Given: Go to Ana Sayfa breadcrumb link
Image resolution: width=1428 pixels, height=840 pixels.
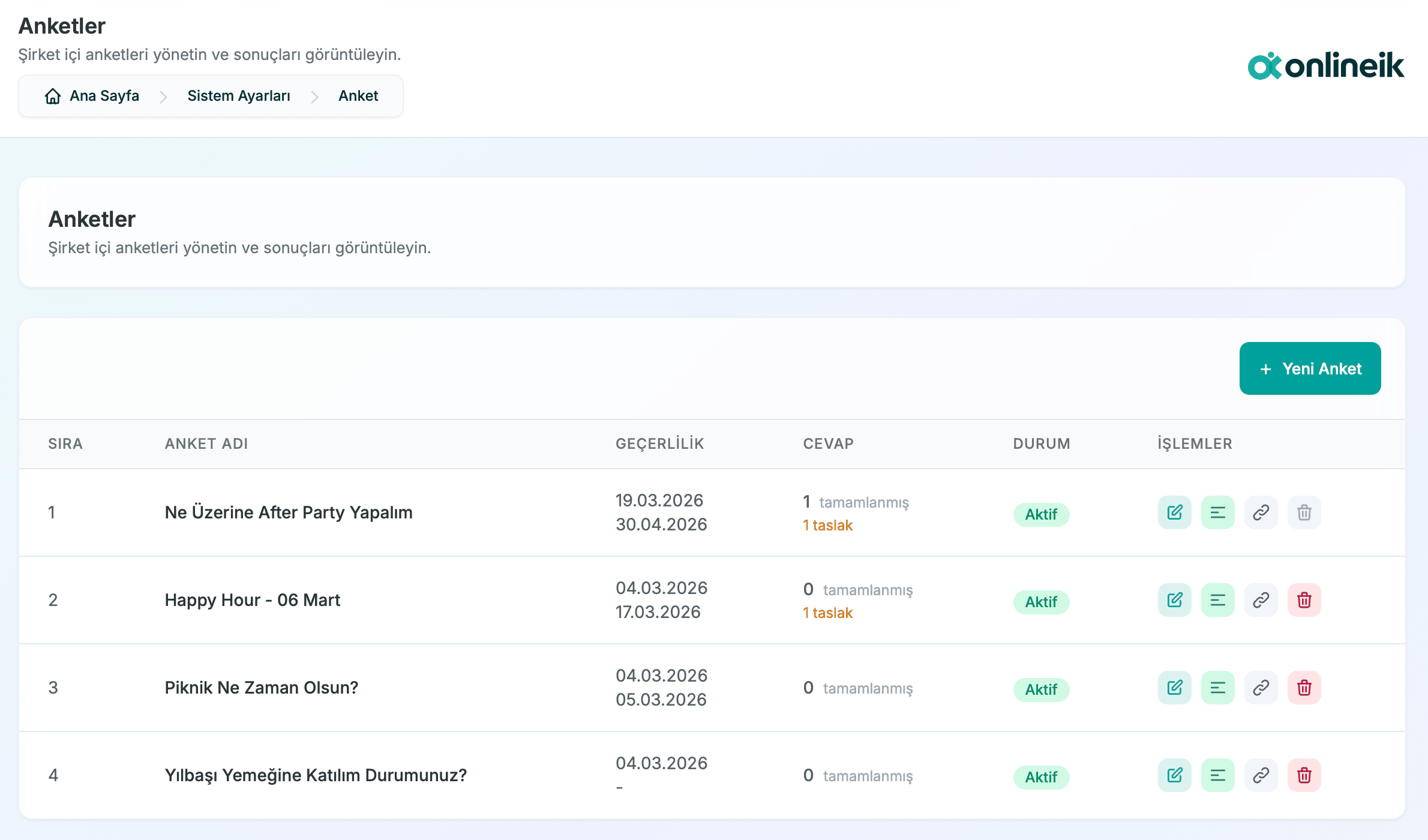Looking at the screenshot, I should [104, 96].
